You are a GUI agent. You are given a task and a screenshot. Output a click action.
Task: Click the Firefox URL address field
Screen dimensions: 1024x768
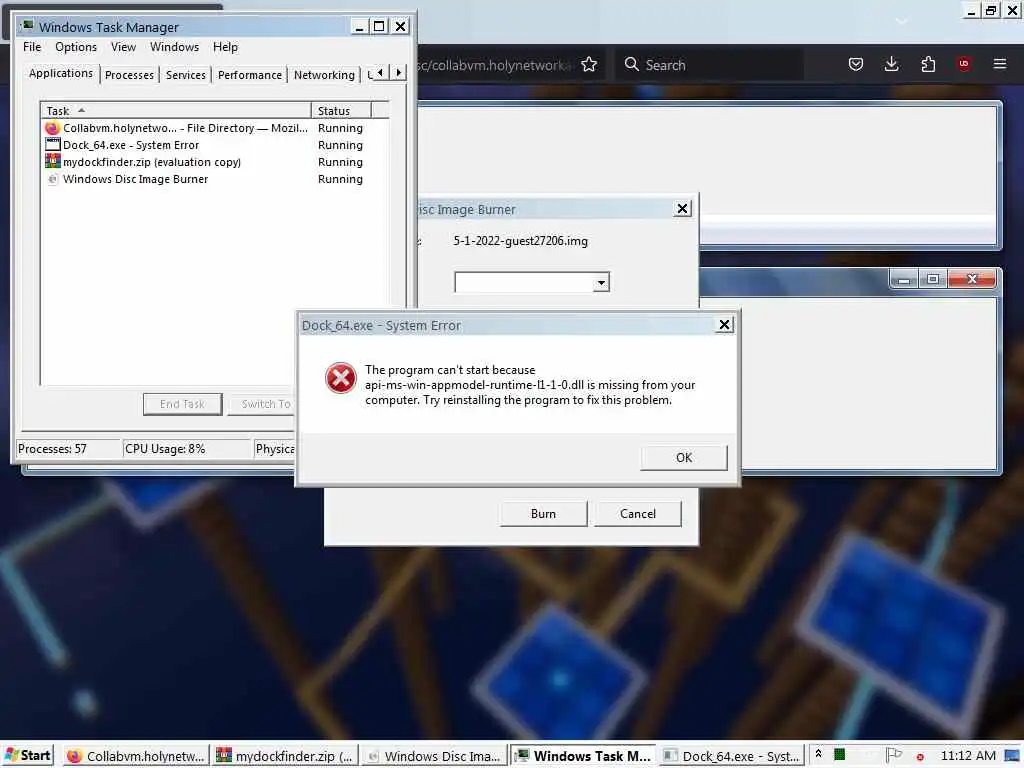pyautogui.click(x=496, y=64)
